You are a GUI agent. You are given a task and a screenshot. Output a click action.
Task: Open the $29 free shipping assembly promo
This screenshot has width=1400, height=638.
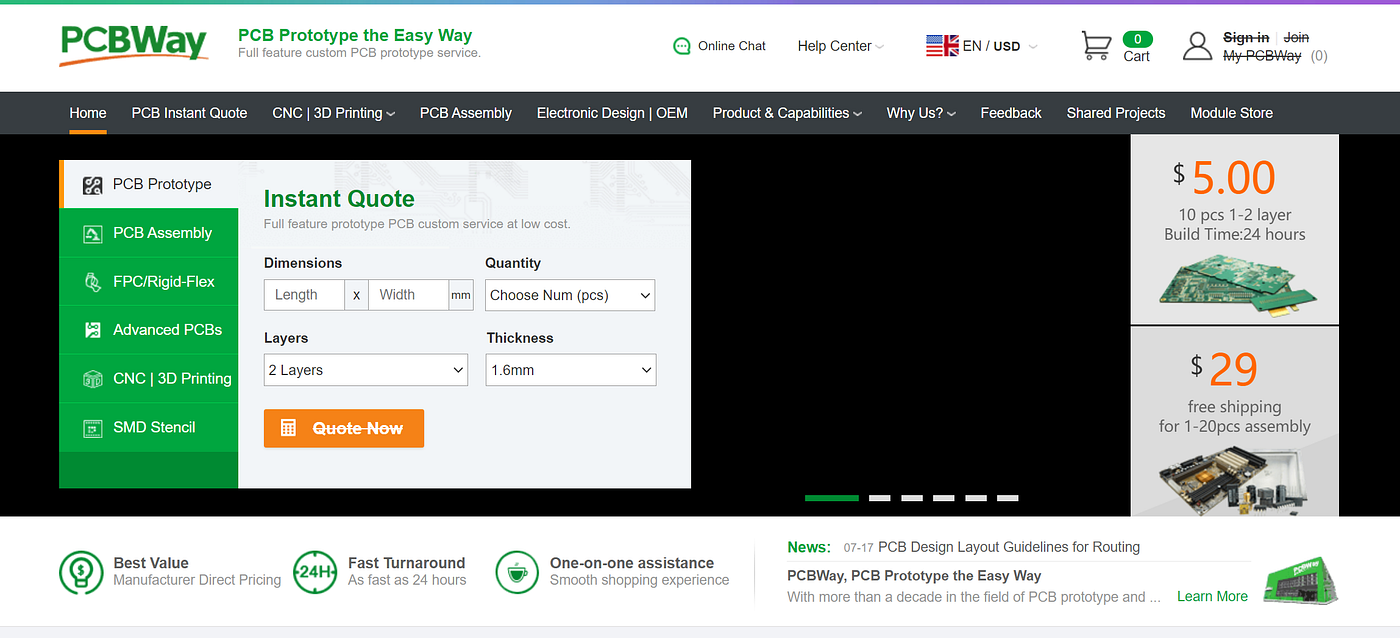[1234, 421]
